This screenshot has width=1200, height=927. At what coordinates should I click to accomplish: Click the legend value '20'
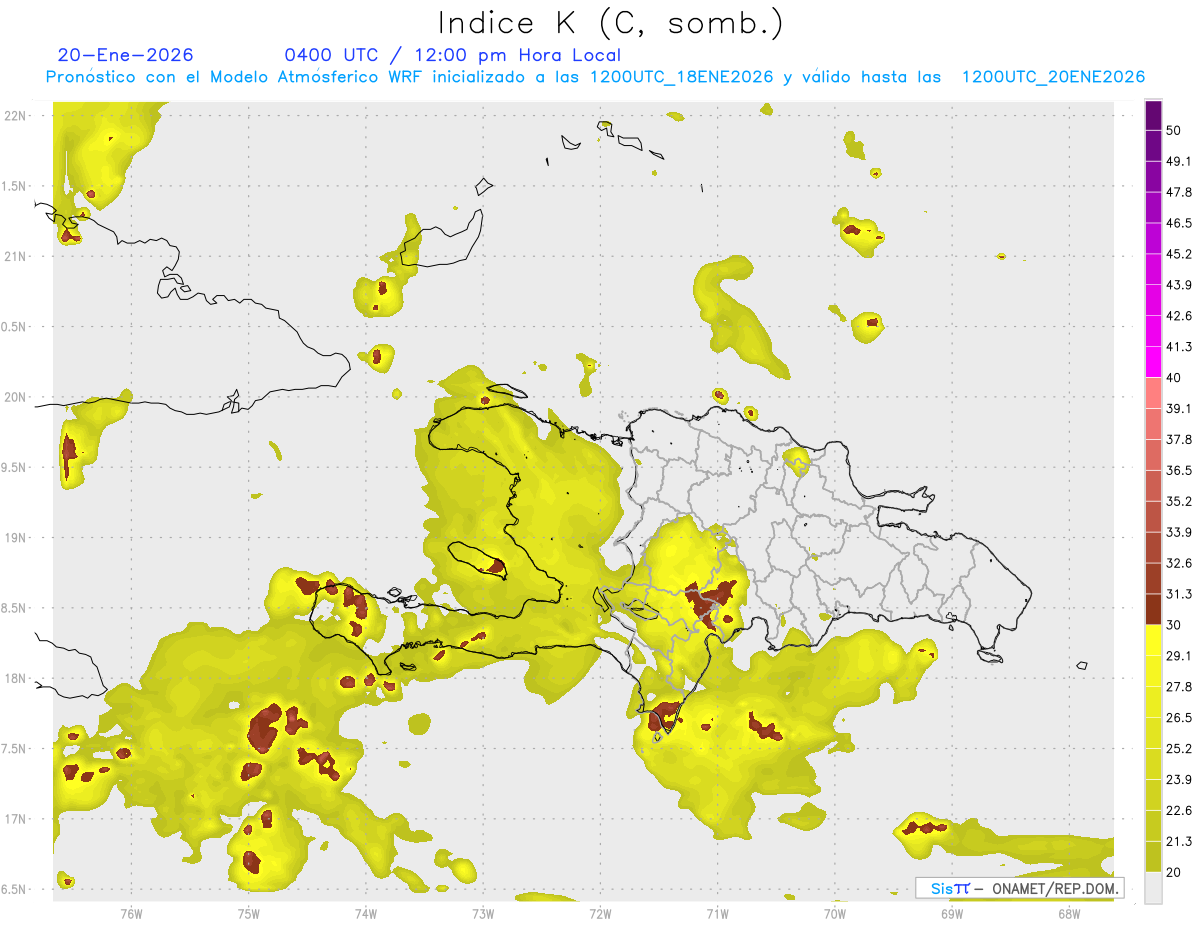pos(1174,872)
